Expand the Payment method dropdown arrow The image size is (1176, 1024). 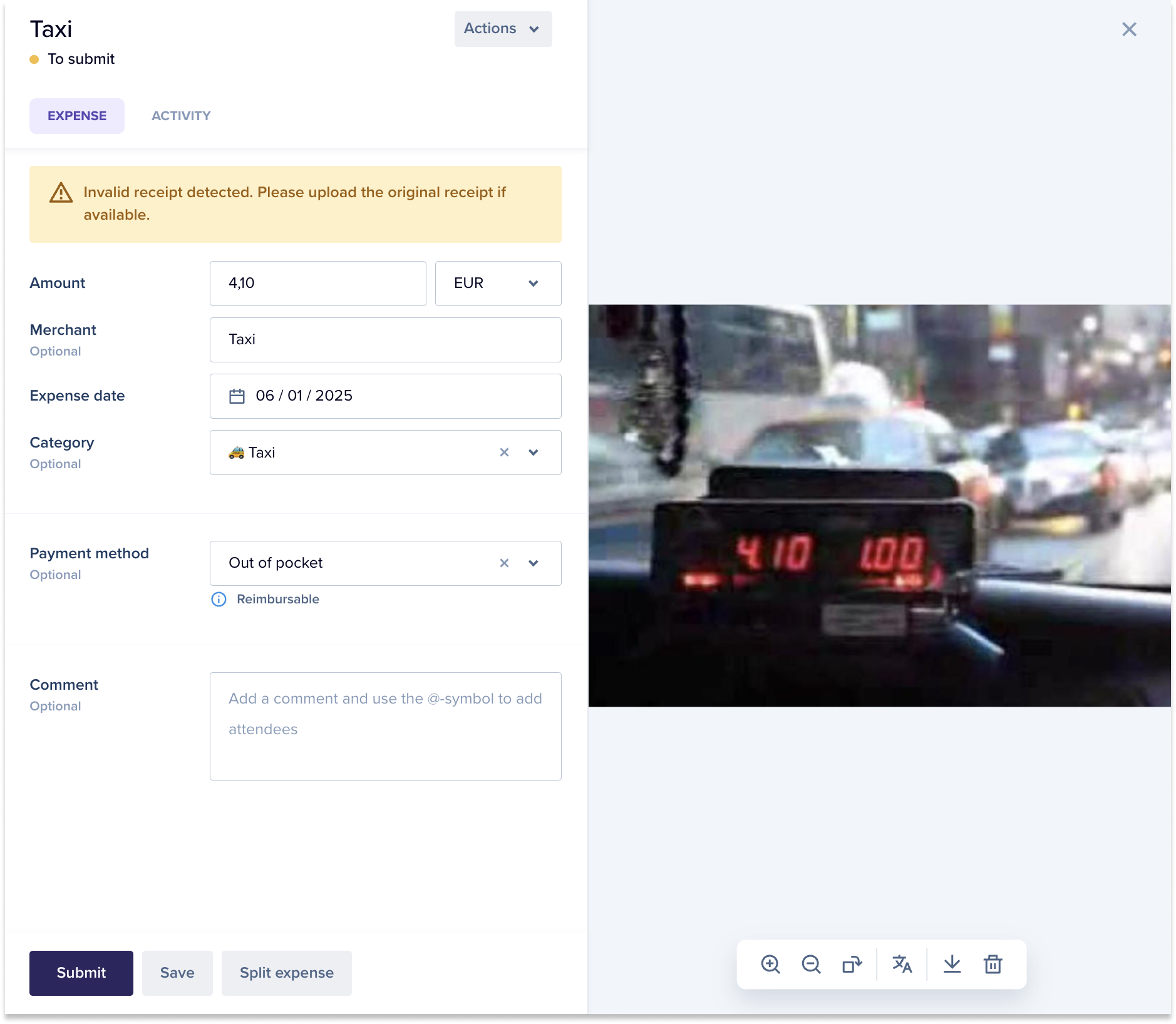[534, 563]
